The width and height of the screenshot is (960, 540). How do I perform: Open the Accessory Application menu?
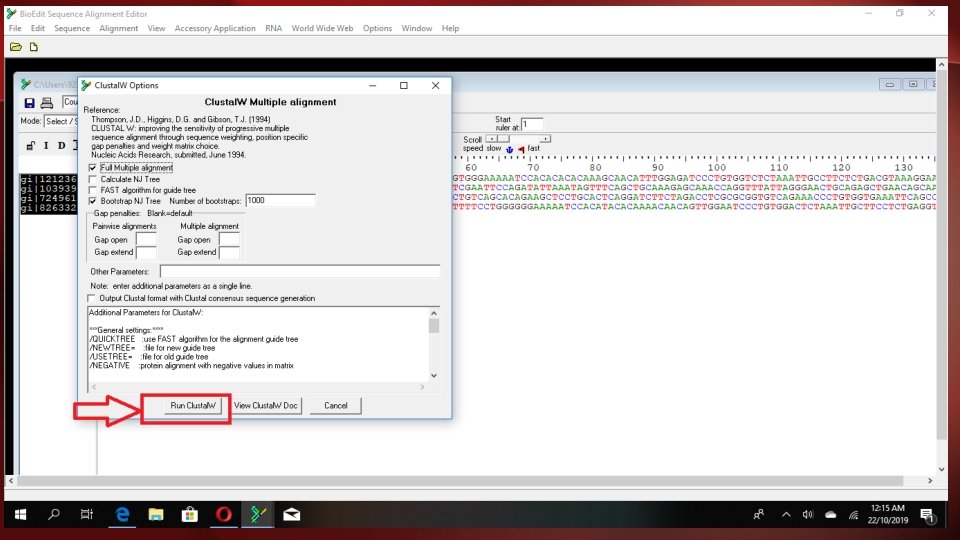(215, 28)
